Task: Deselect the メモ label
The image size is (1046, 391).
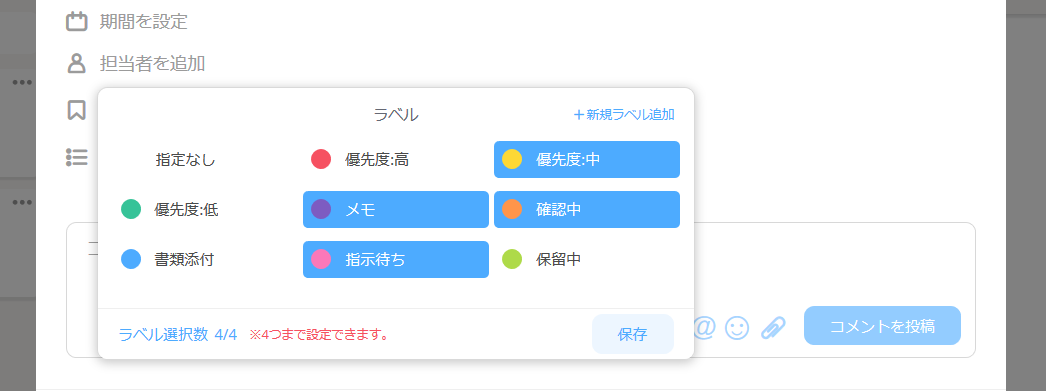Action: [x=396, y=210]
